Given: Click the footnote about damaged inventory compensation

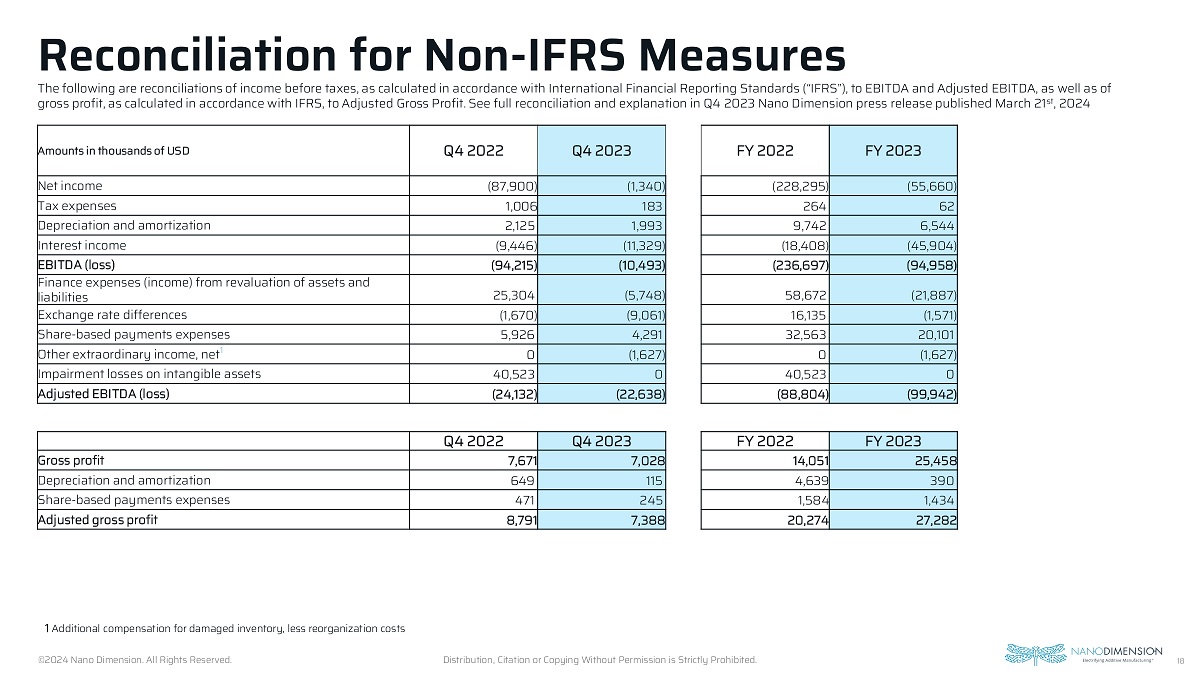Looking at the screenshot, I should (x=225, y=628).
